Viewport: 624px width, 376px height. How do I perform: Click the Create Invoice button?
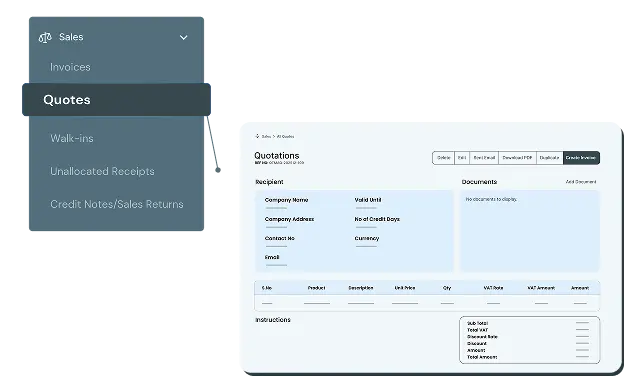581,158
